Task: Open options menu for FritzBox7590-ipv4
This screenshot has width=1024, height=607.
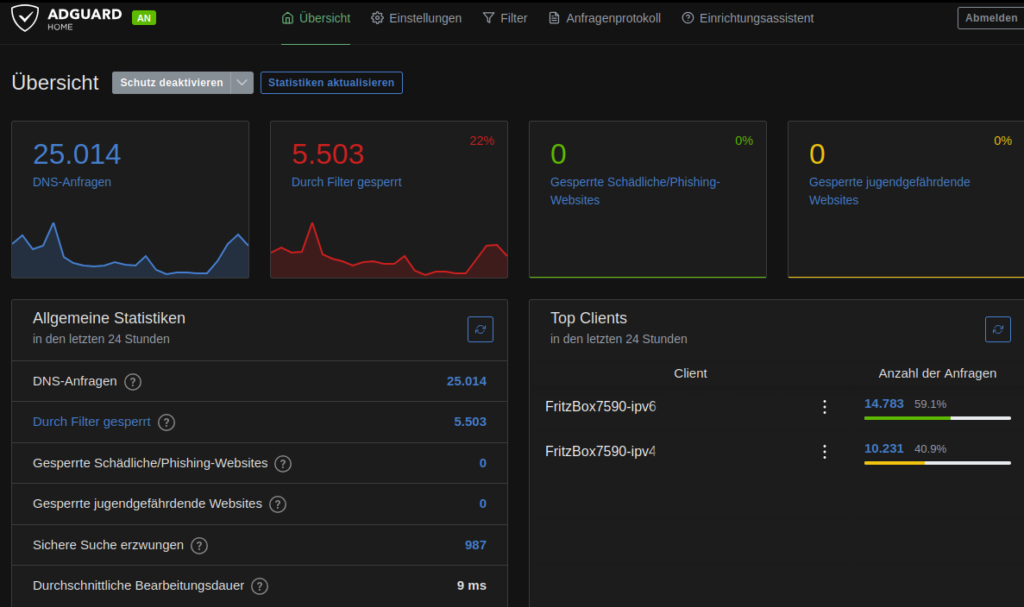Action: (824, 452)
